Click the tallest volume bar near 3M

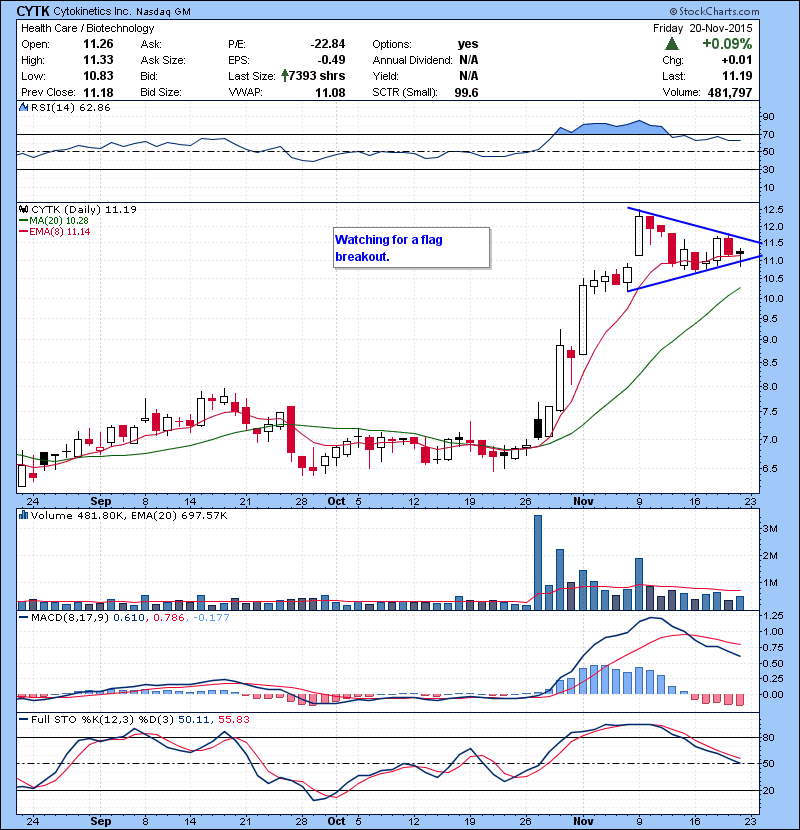tap(538, 562)
